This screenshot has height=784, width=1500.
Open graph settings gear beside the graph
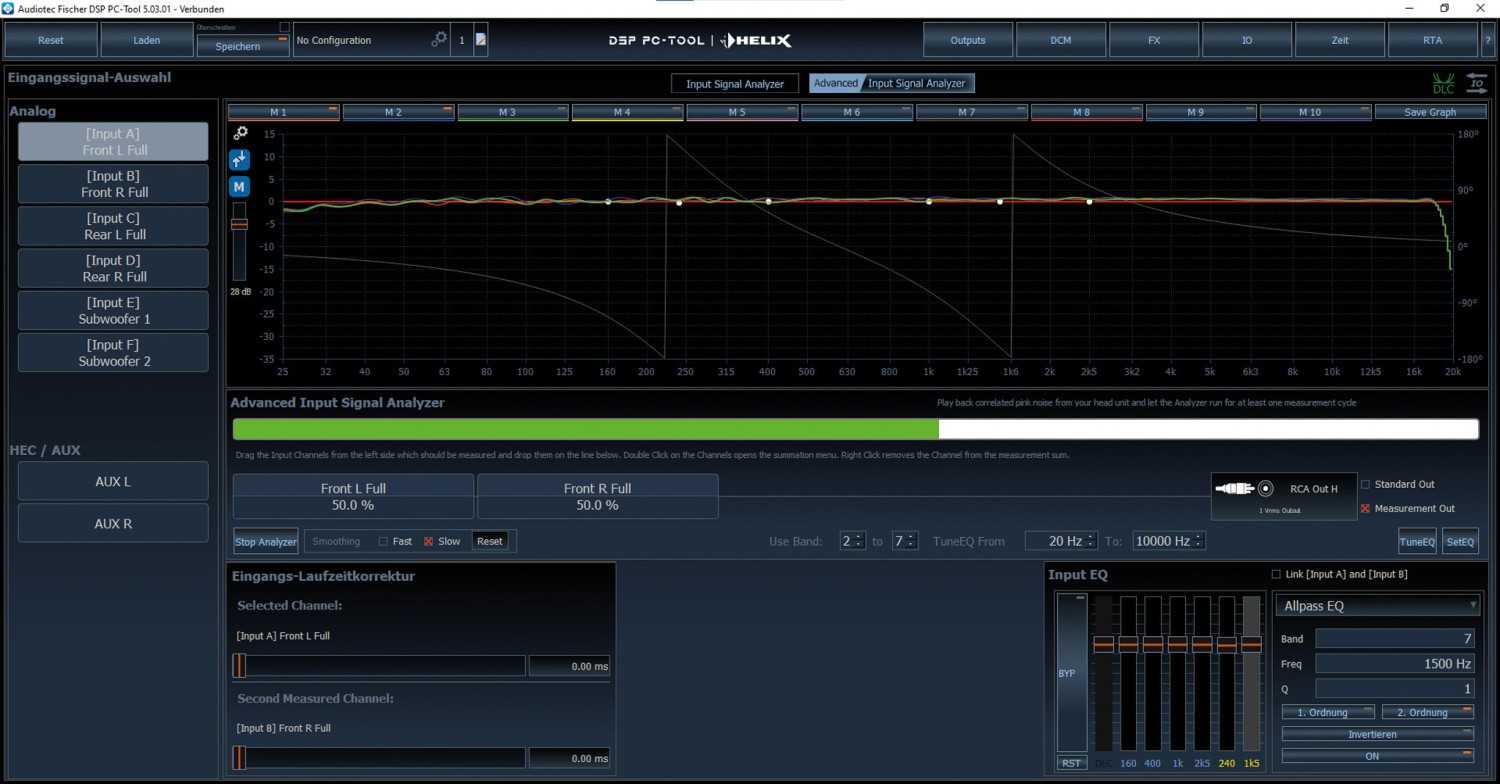tap(240, 132)
